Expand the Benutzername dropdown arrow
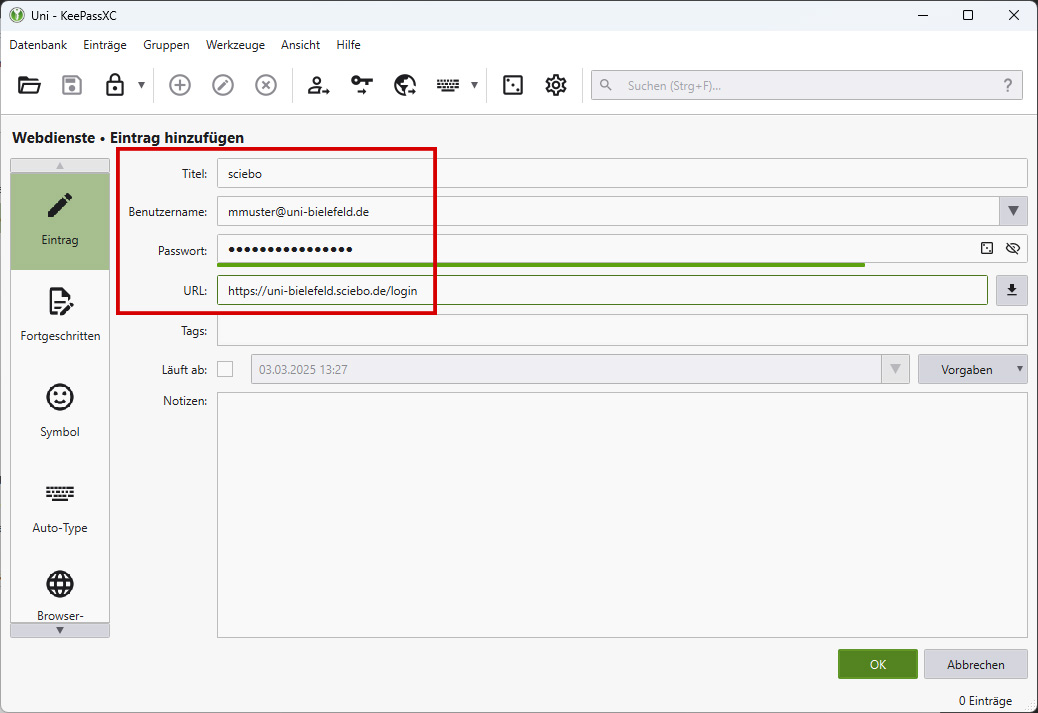Image resolution: width=1038 pixels, height=713 pixels. pyautogui.click(x=1013, y=211)
